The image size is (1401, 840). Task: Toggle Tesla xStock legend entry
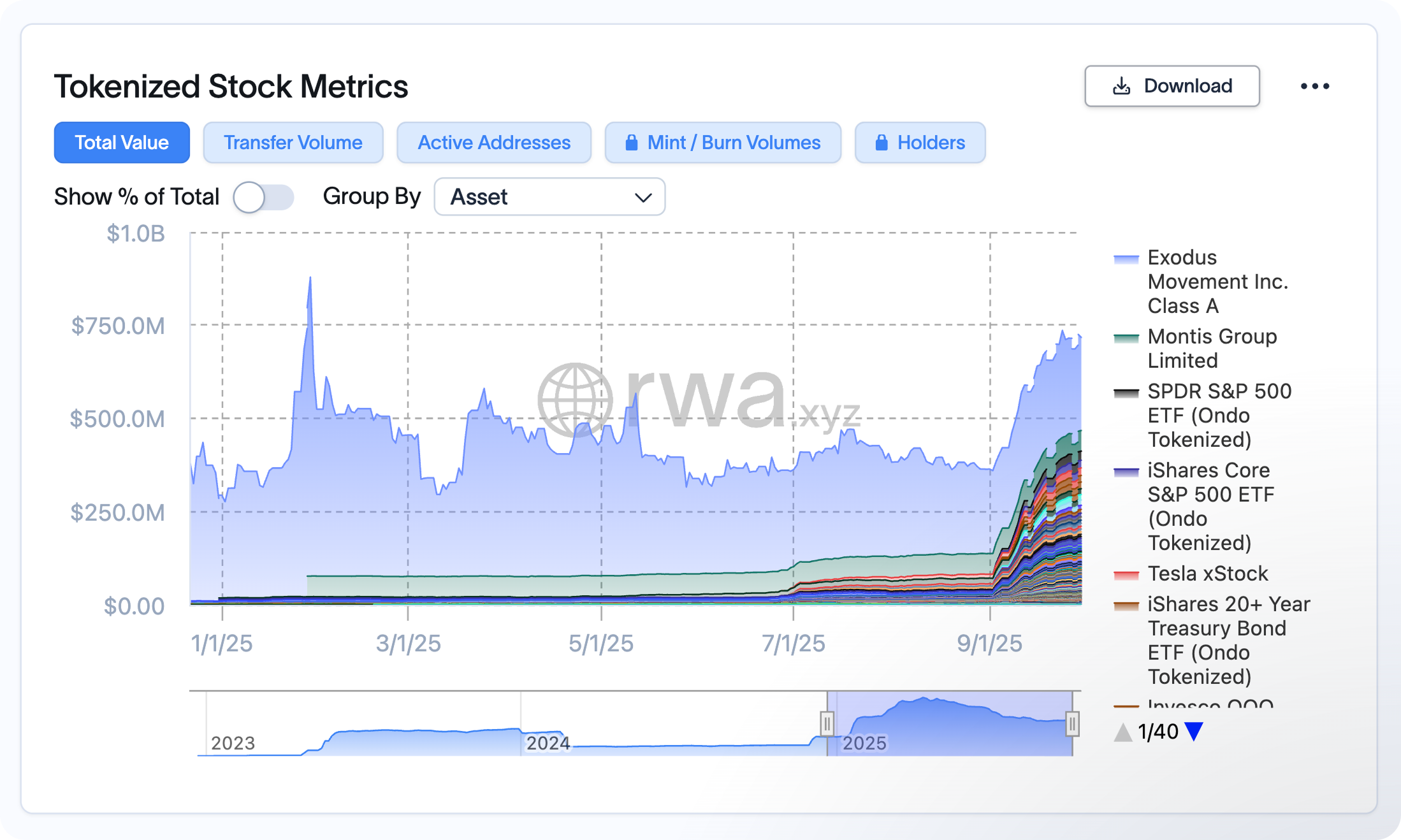click(1207, 574)
